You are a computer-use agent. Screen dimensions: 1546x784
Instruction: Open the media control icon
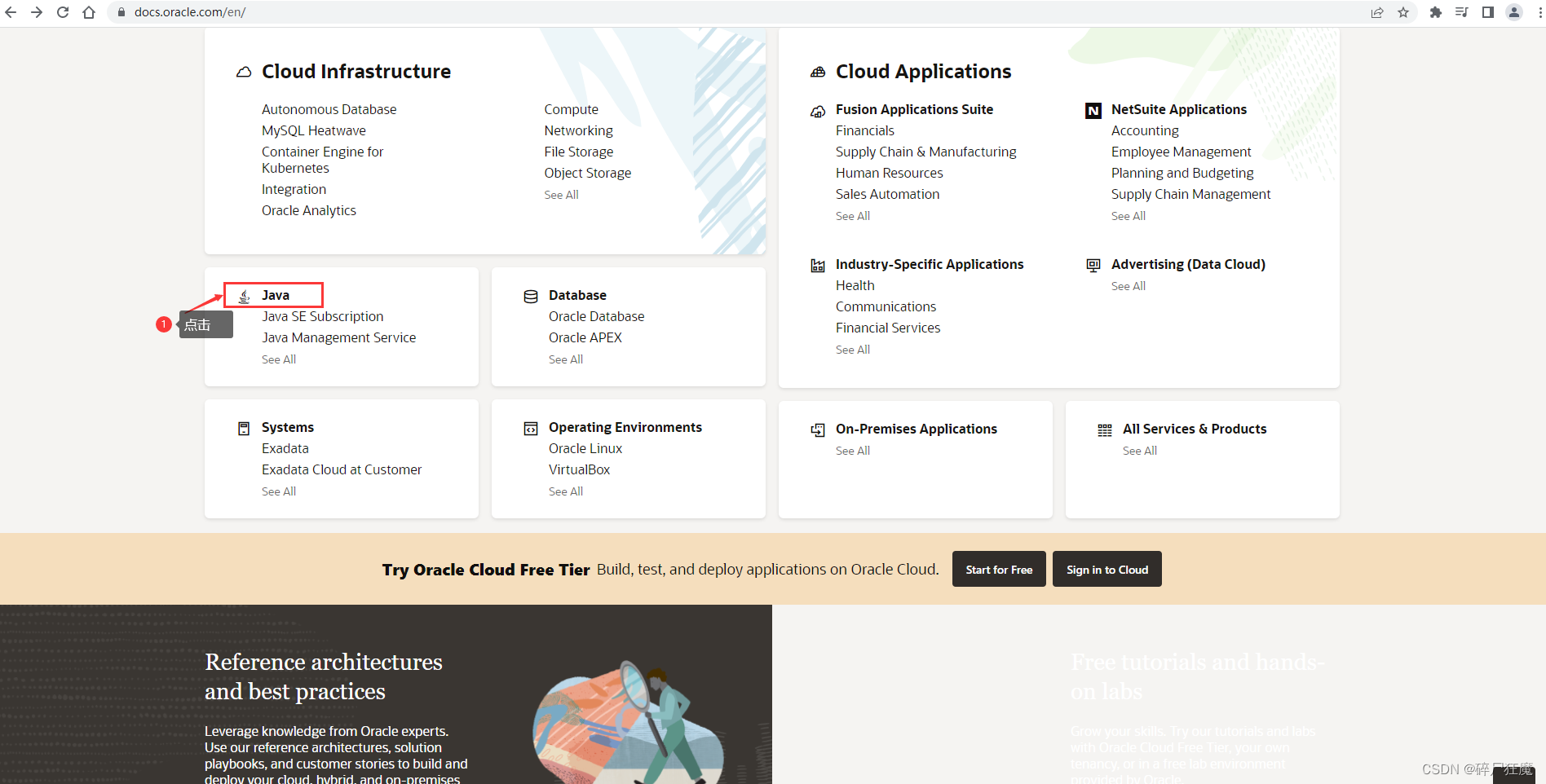pos(1462,12)
